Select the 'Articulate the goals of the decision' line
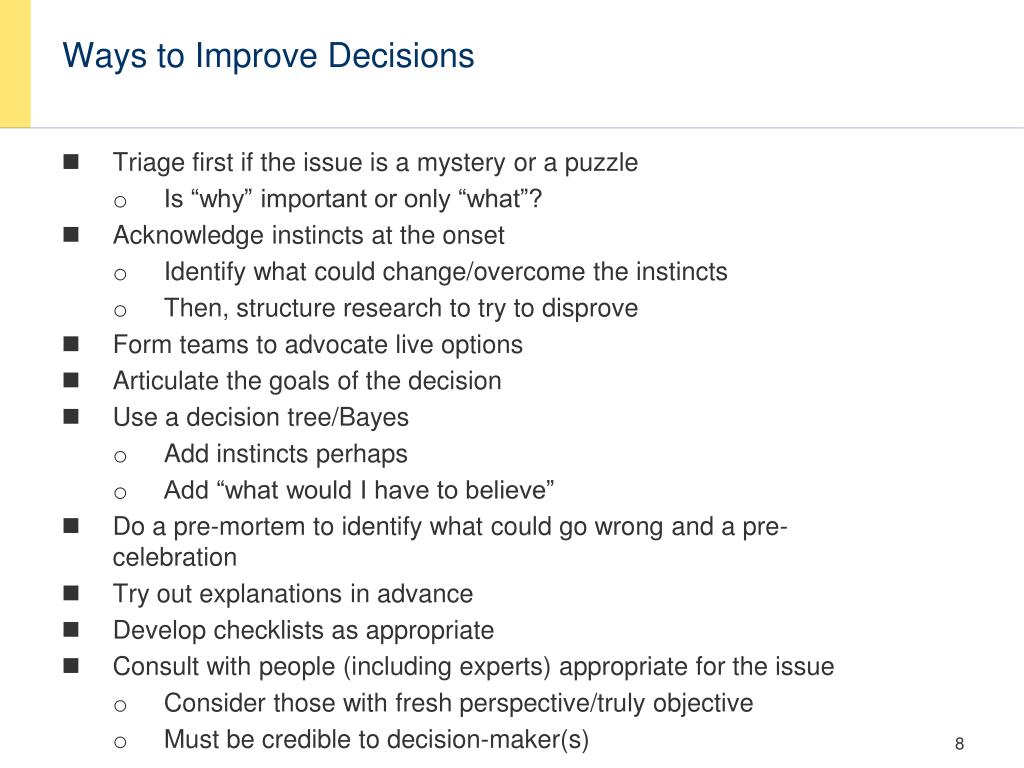Screen dimensions: 1024x768 (307, 381)
